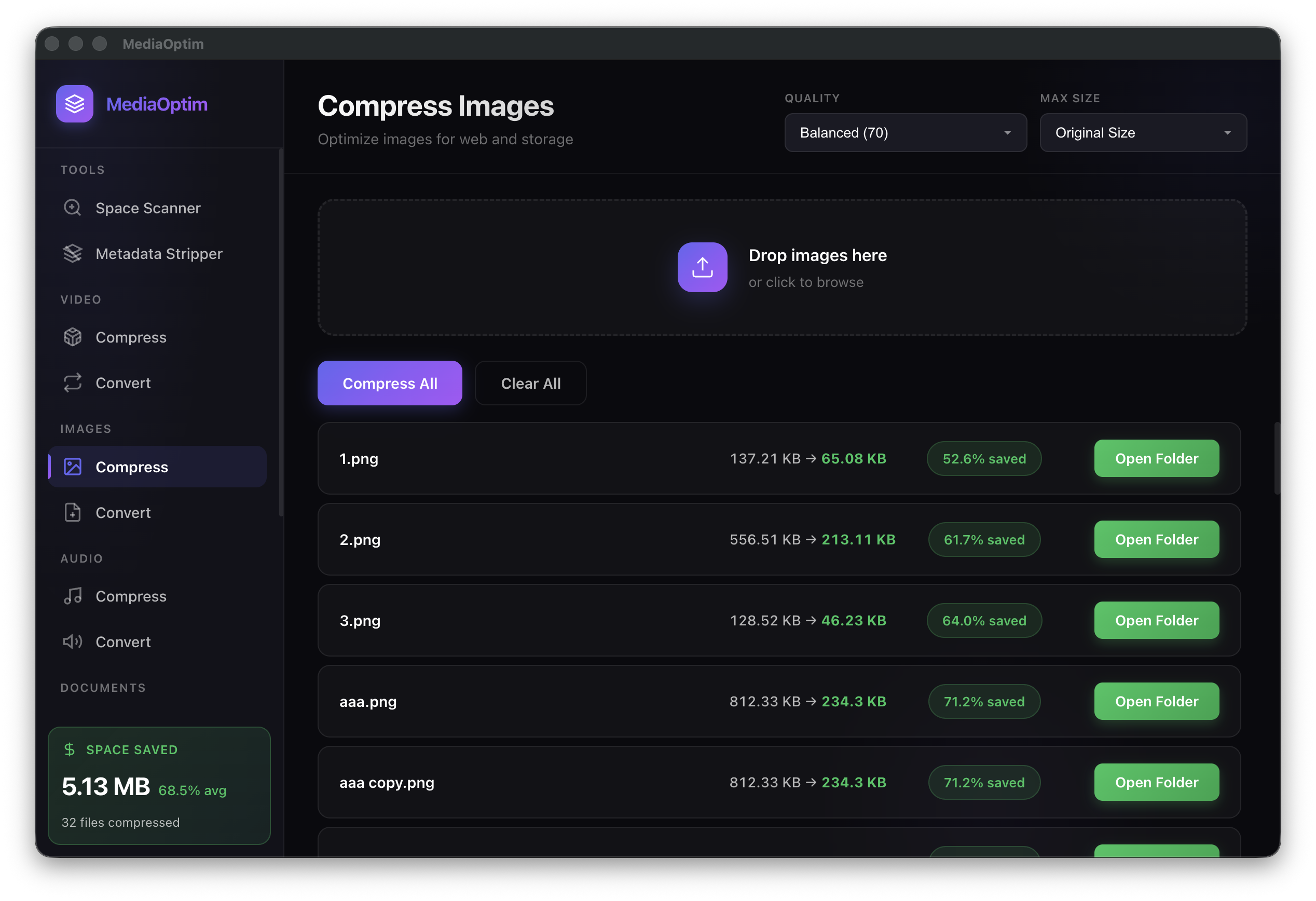This screenshot has width=1316, height=901.
Task: Open Folder for 1.png result
Action: 1156,459
